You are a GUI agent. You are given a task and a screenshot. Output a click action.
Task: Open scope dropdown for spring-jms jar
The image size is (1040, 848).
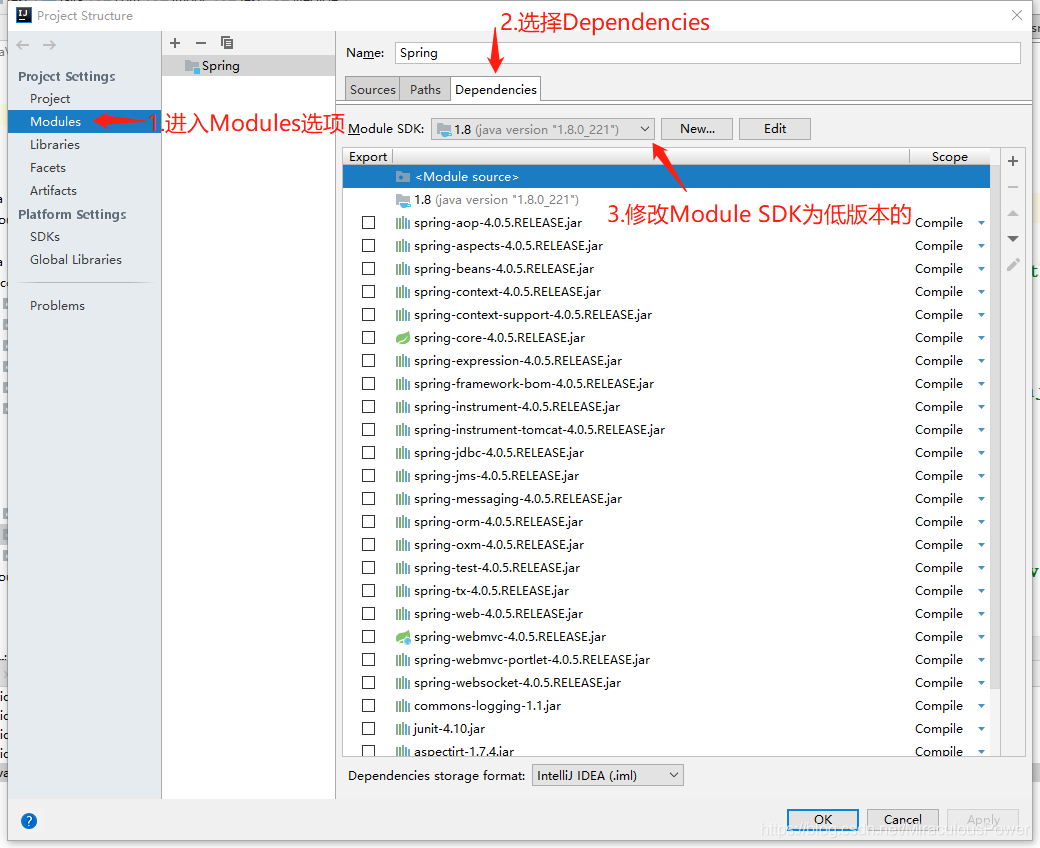(x=981, y=476)
